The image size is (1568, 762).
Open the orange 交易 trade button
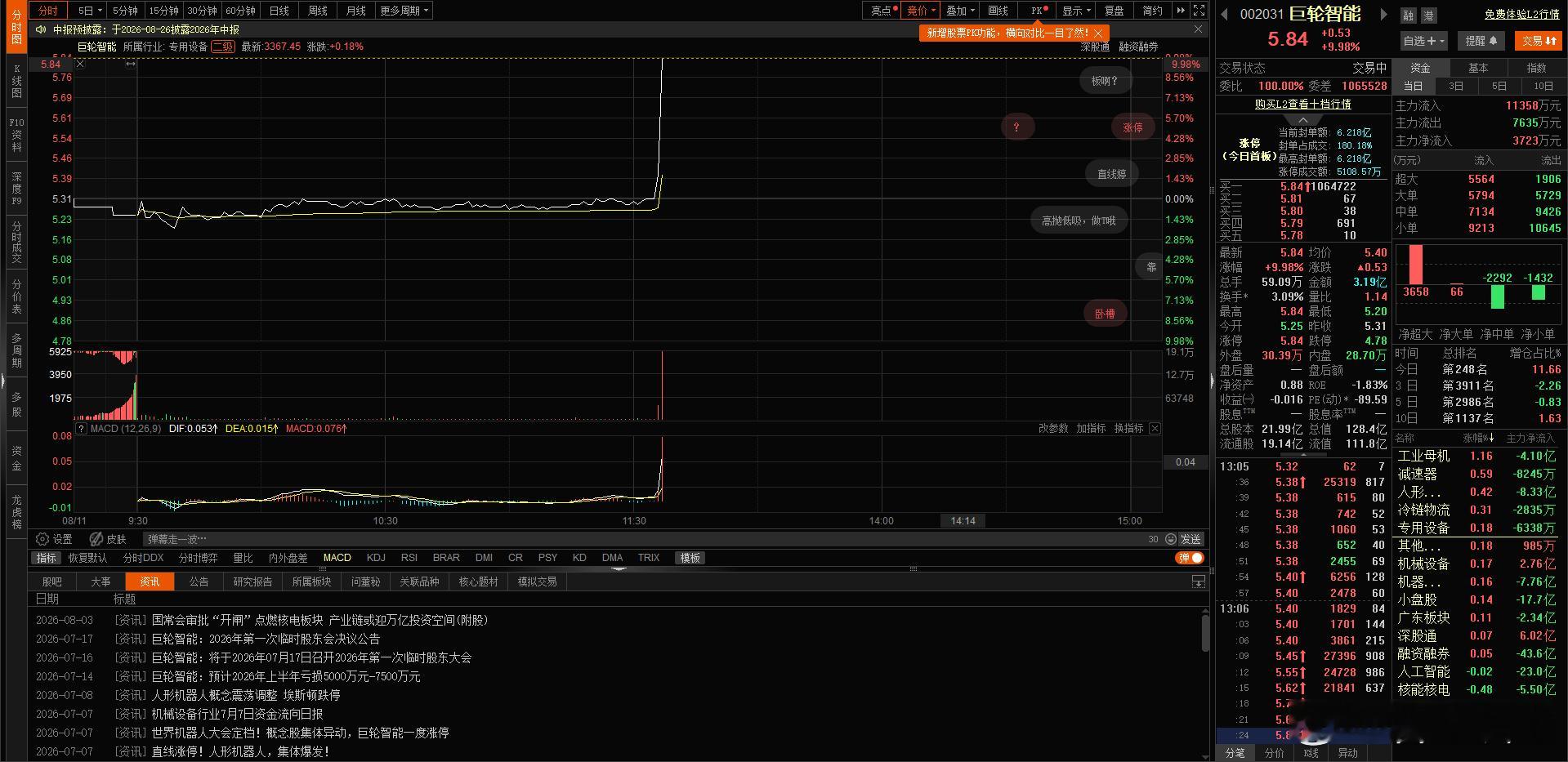(x=1539, y=41)
